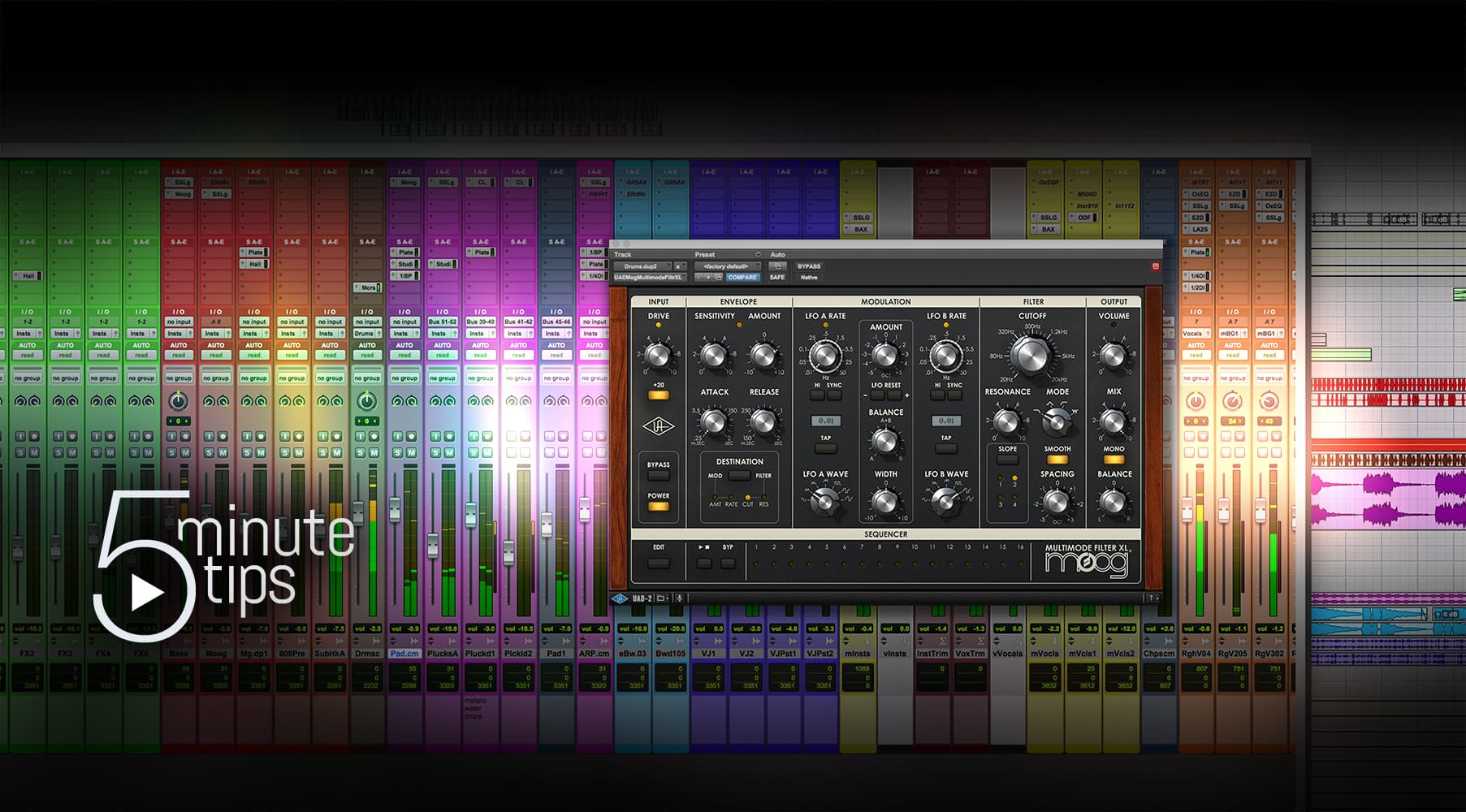Select the Drmsc track name in mixer
This screenshot has width=1466, height=812.
click(367, 654)
